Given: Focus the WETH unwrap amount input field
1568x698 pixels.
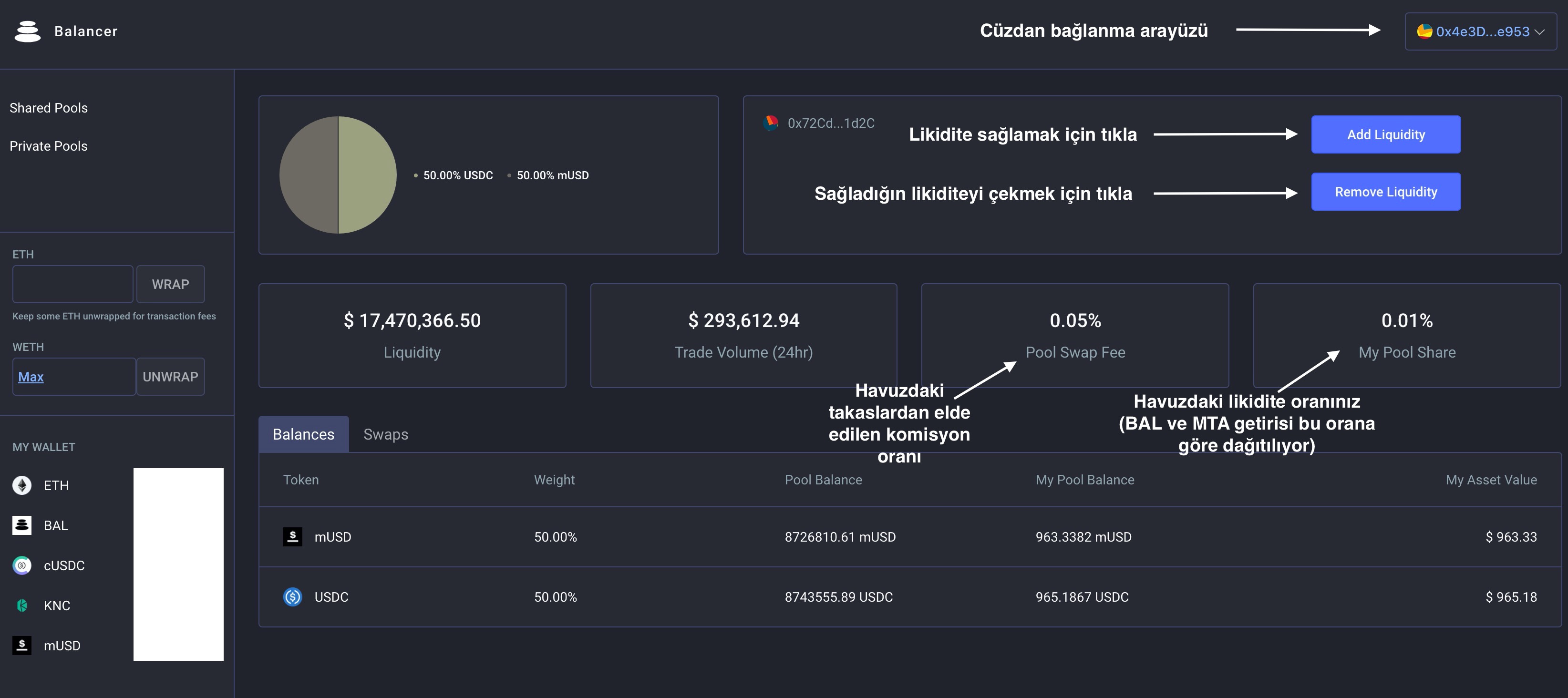Looking at the screenshot, I should 74,377.
